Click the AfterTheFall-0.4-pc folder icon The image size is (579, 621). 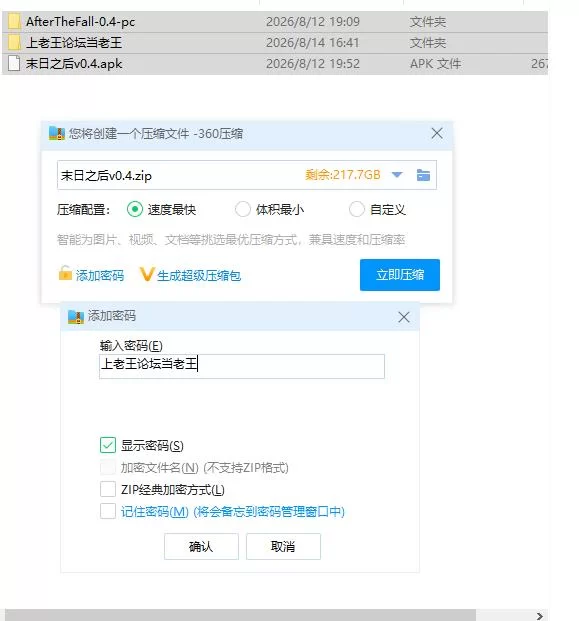14,21
